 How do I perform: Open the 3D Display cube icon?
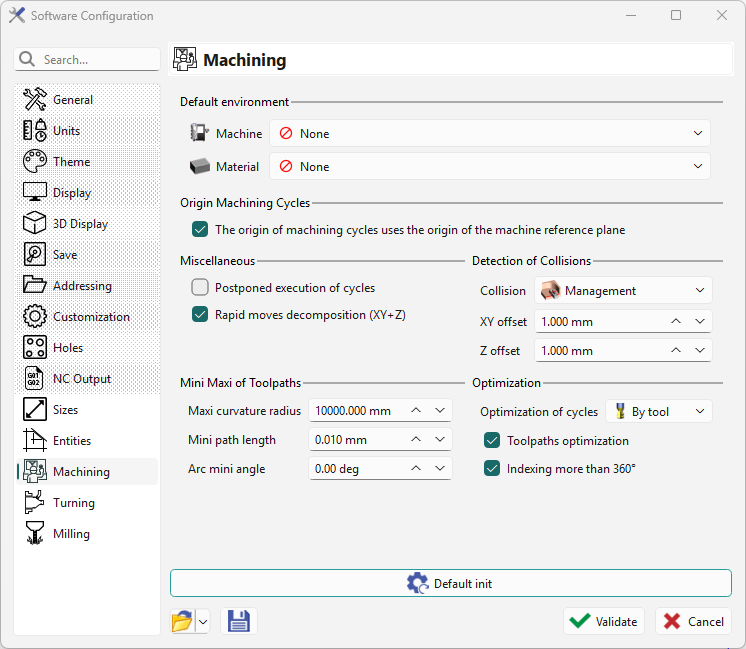[35, 224]
